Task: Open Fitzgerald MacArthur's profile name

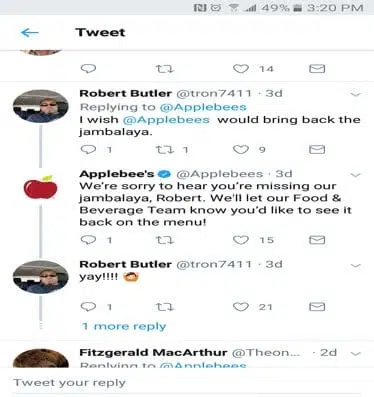Action: [x=153, y=352]
